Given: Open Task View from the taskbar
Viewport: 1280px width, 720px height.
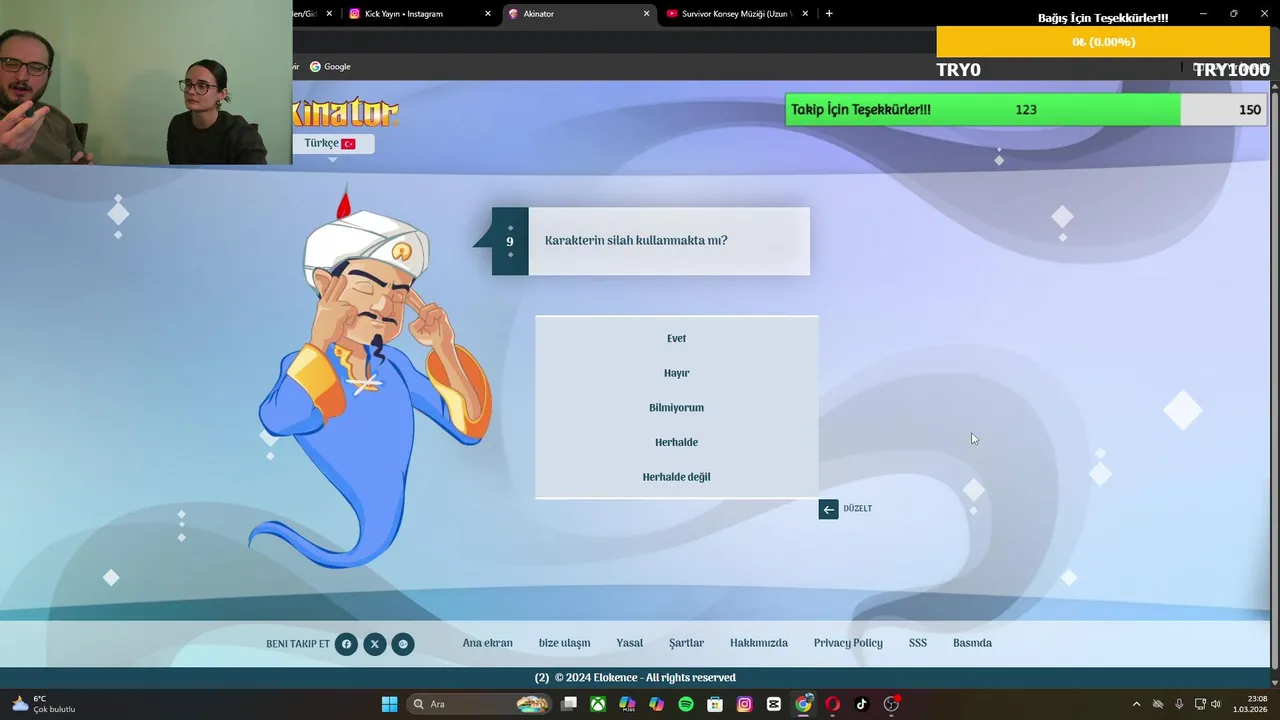Looking at the screenshot, I should point(569,704).
